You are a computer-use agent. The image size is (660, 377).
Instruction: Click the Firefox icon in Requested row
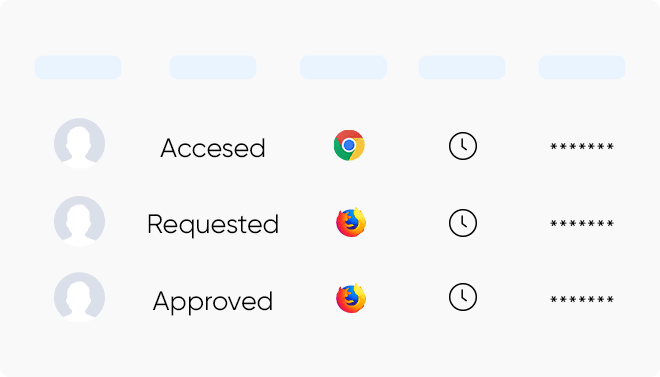click(x=351, y=222)
